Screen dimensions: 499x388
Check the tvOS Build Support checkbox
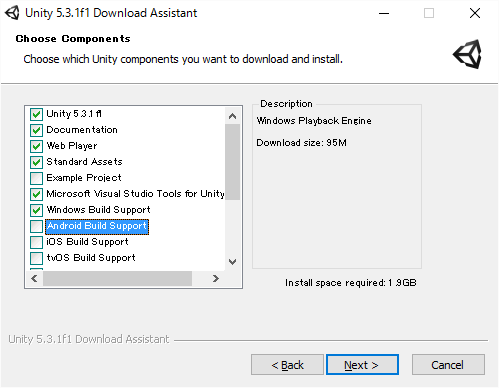point(36,258)
